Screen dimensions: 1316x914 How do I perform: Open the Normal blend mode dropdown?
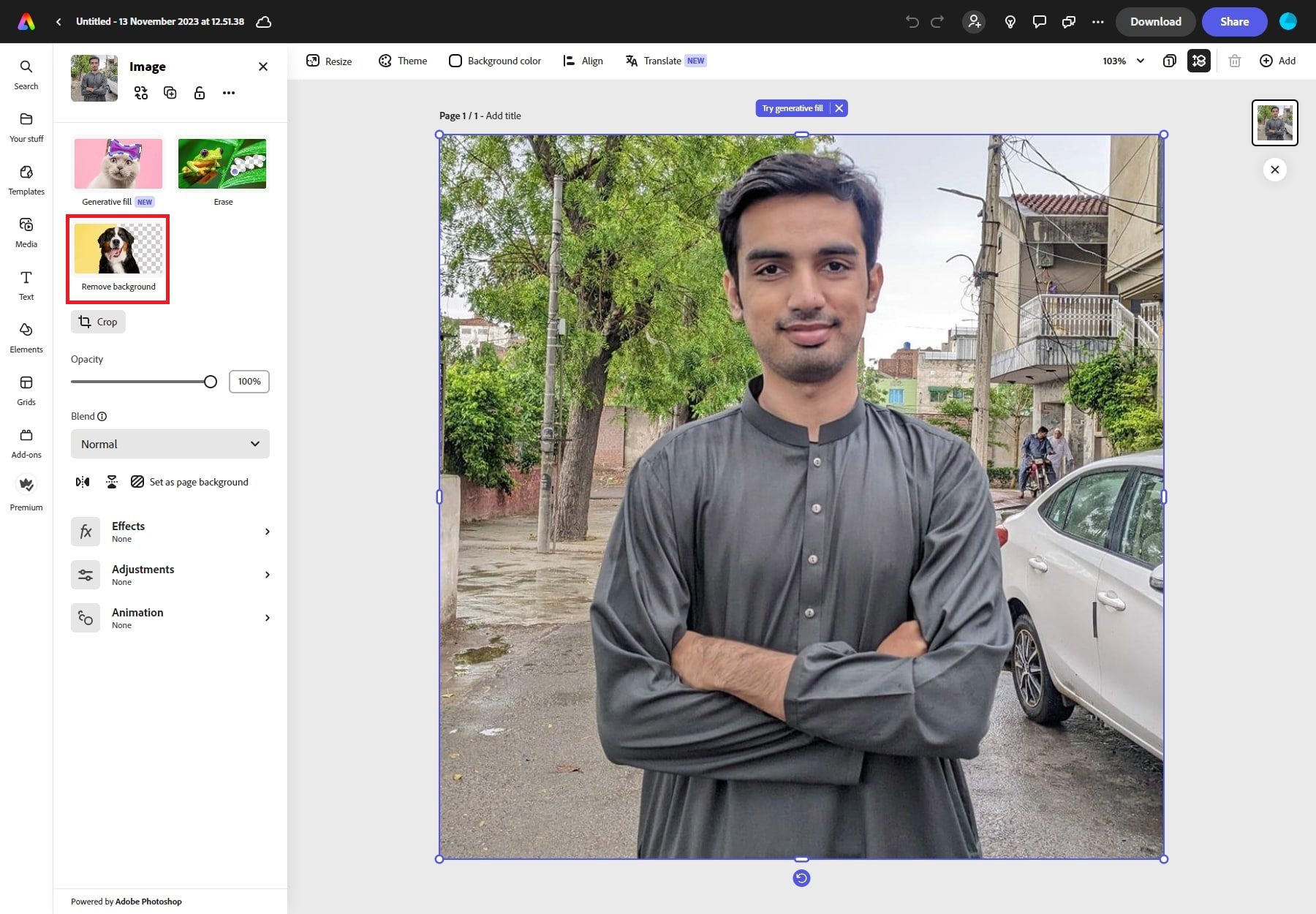pos(170,444)
